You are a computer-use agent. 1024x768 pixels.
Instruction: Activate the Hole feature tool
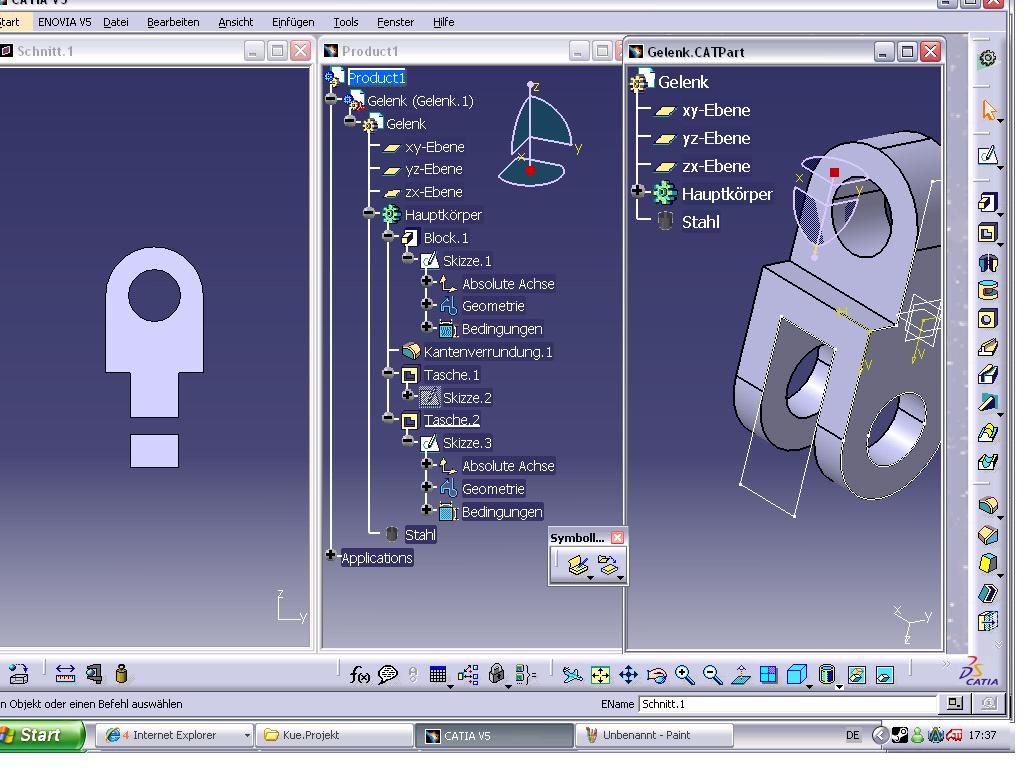pyautogui.click(x=987, y=319)
